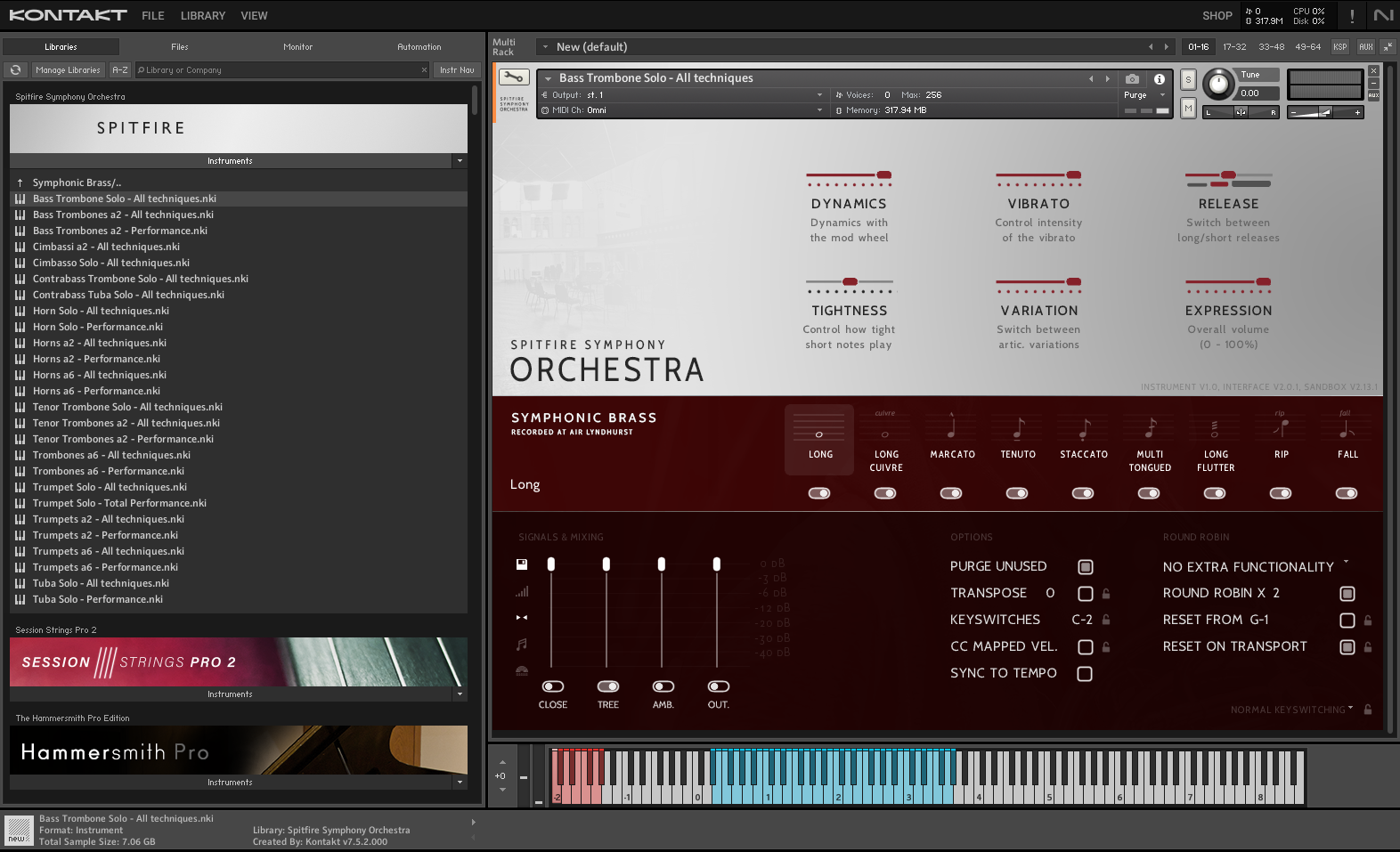This screenshot has height=852, width=1400.
Task: Open the Purge dropdown menu
Action: [1144, 95]
